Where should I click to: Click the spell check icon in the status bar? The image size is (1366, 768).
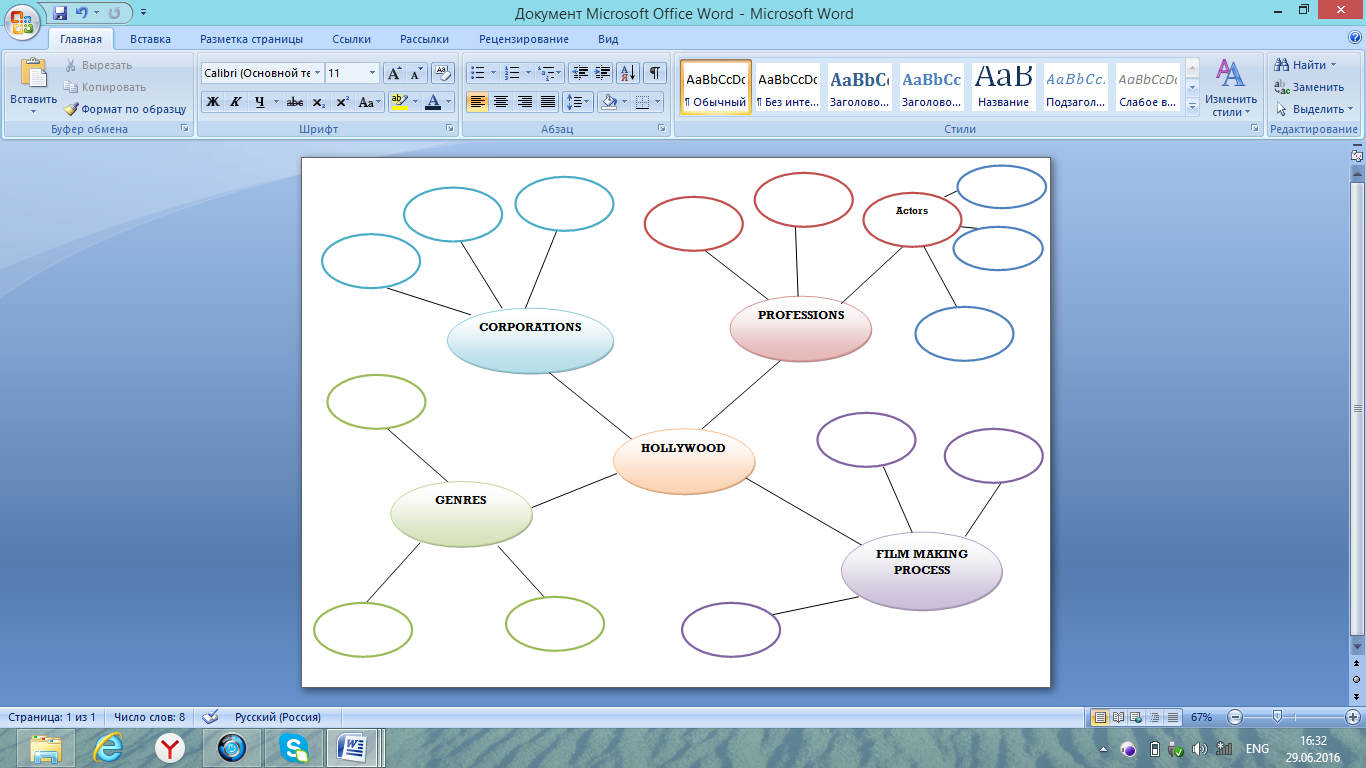point(210,717)
